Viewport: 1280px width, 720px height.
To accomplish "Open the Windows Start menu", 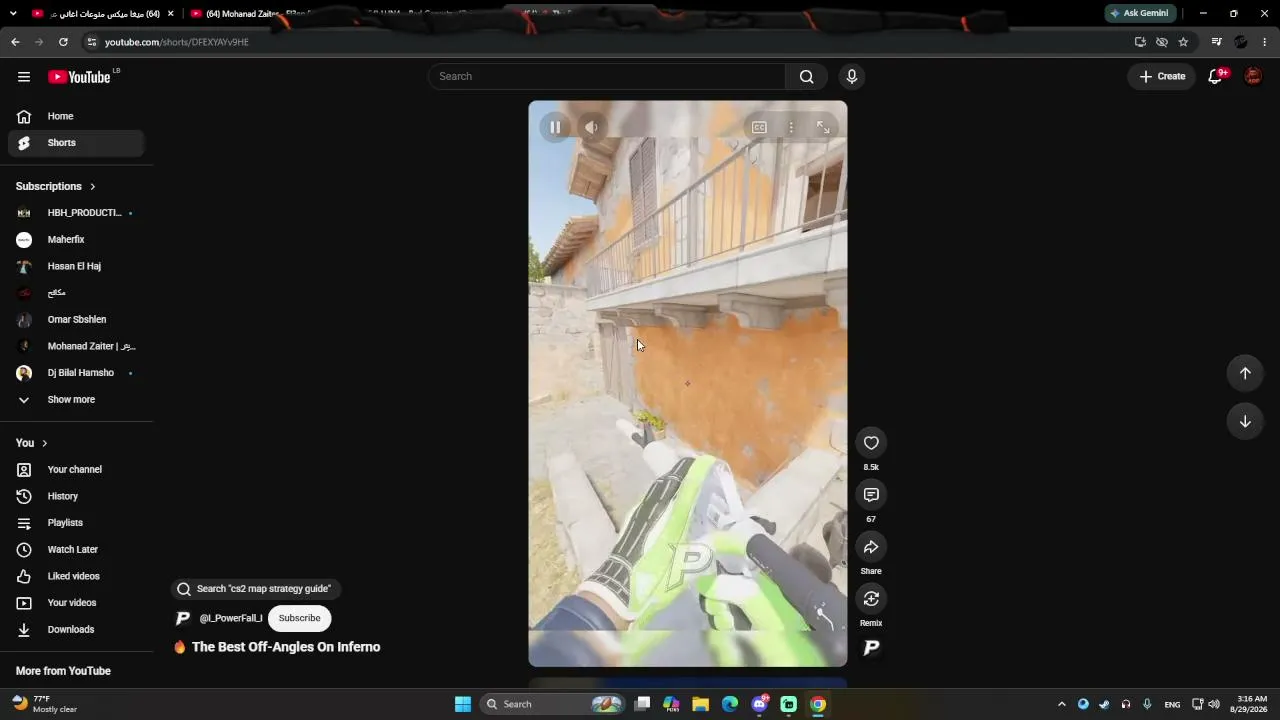I will 463,704.
